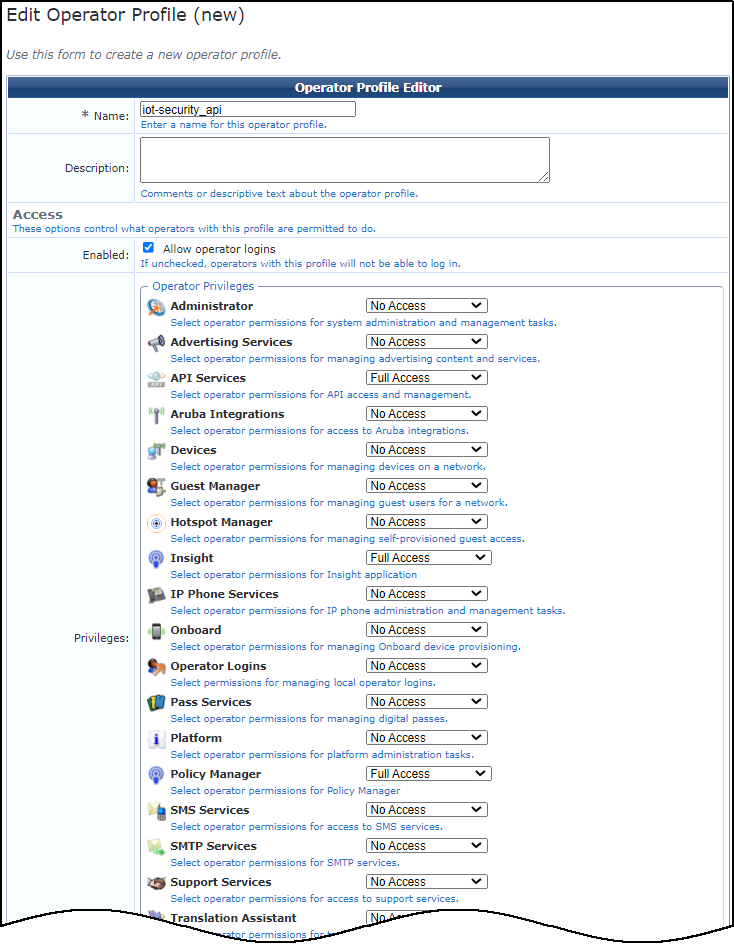Click the Onboard device icon
The height and width of the screenshot is (944, 734).
156,631
